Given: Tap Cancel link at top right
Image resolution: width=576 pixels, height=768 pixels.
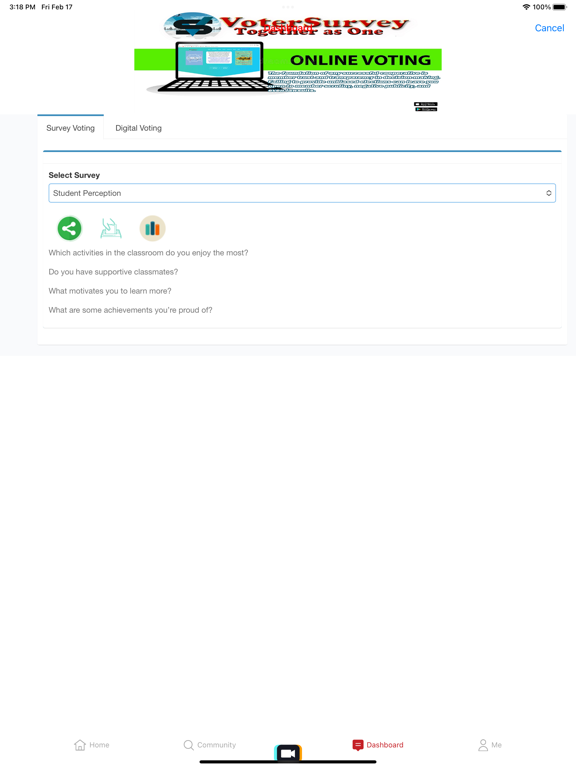Looking at the screenshot, I should (549, 28).
